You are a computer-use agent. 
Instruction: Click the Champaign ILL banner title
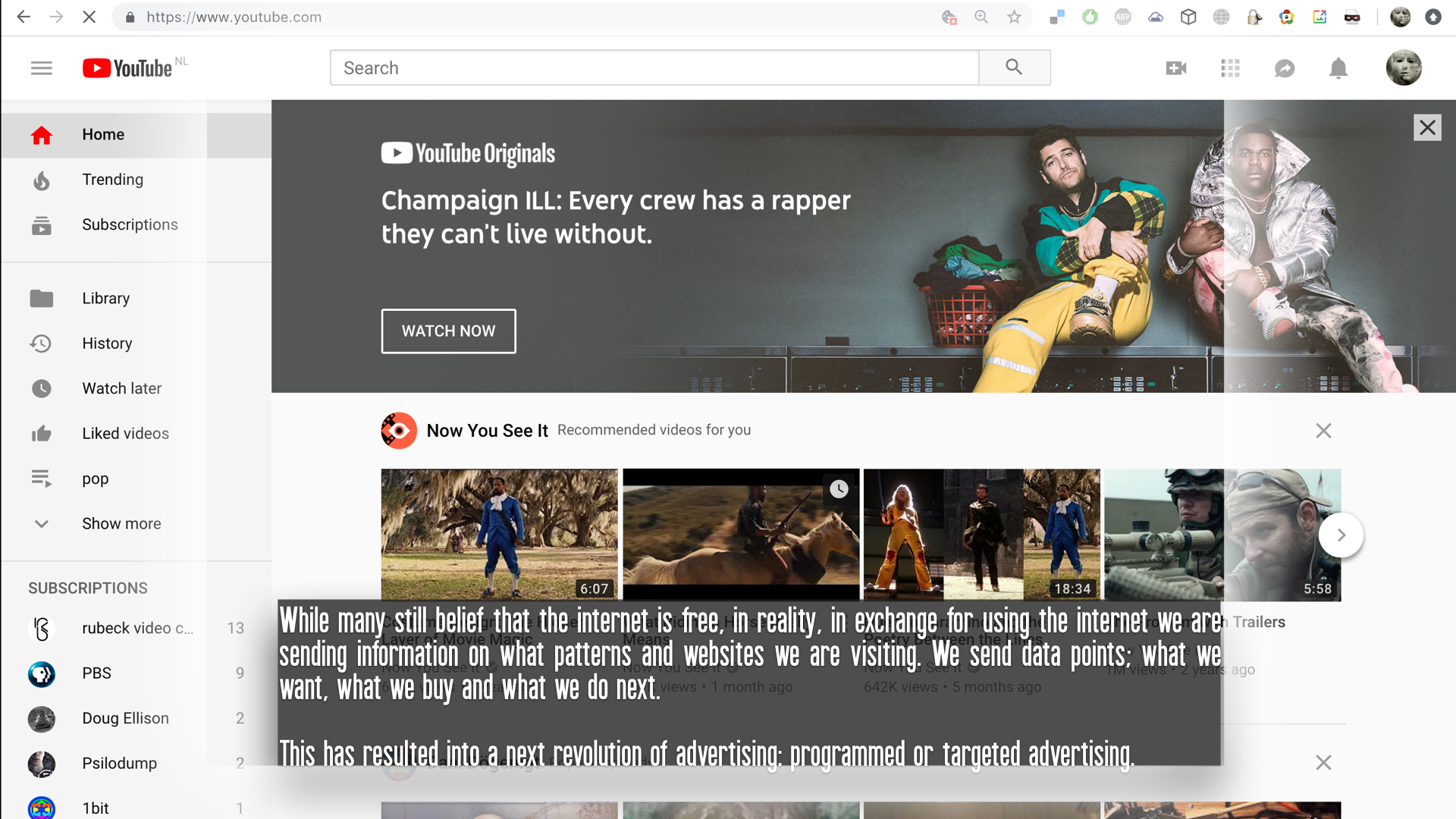coord(616,217)
